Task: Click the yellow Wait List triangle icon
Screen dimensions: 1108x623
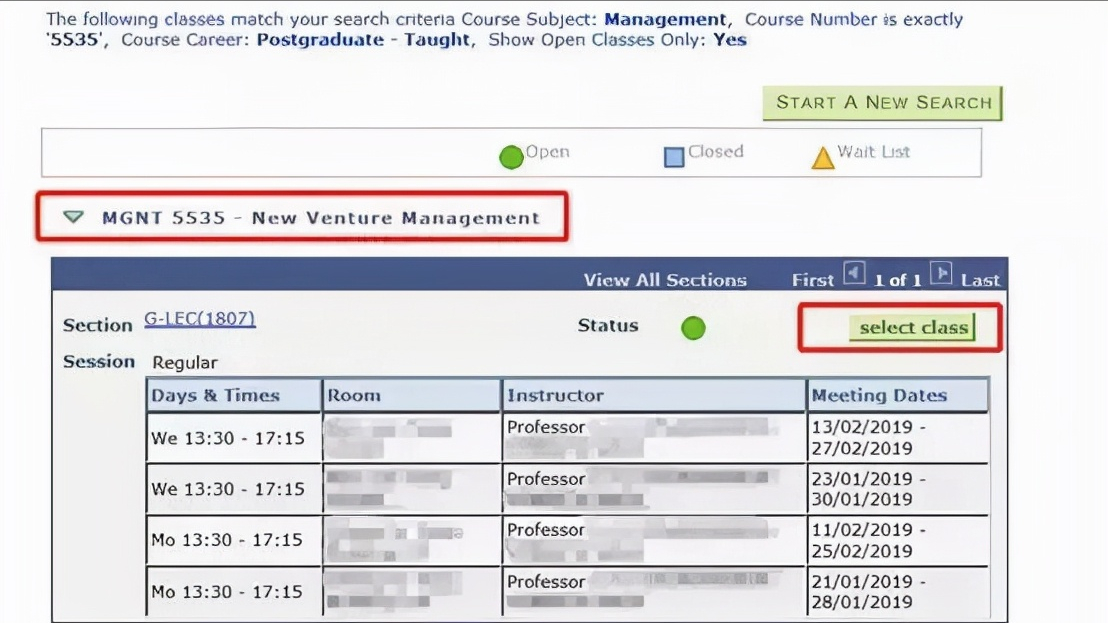Action: tap(823, 158)
